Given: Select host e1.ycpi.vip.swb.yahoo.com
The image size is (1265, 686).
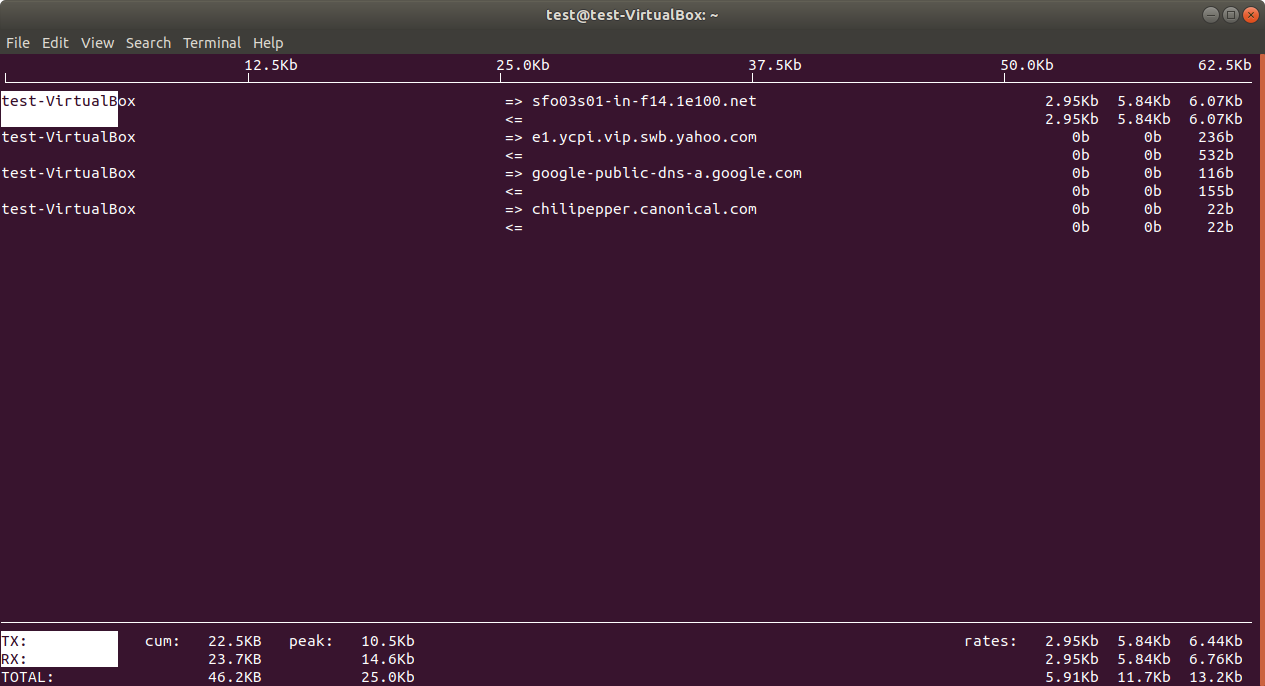Looking at the screenshot, I should [644, 137].
